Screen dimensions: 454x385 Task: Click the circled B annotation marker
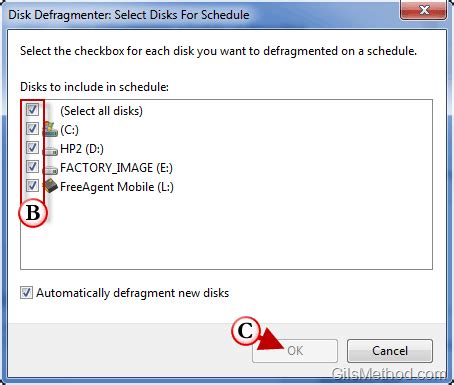click(x=33, y=213)
